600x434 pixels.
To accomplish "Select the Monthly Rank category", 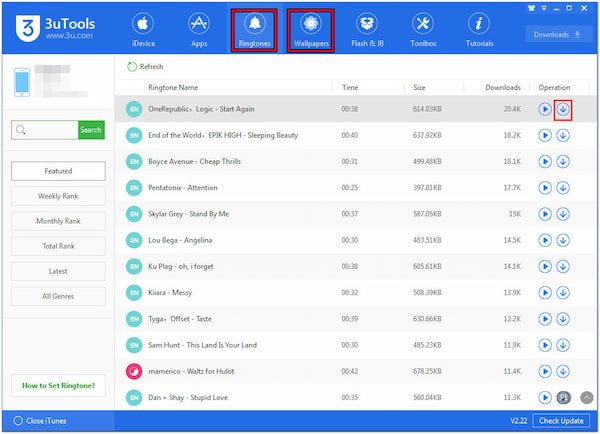I will 58,221.
